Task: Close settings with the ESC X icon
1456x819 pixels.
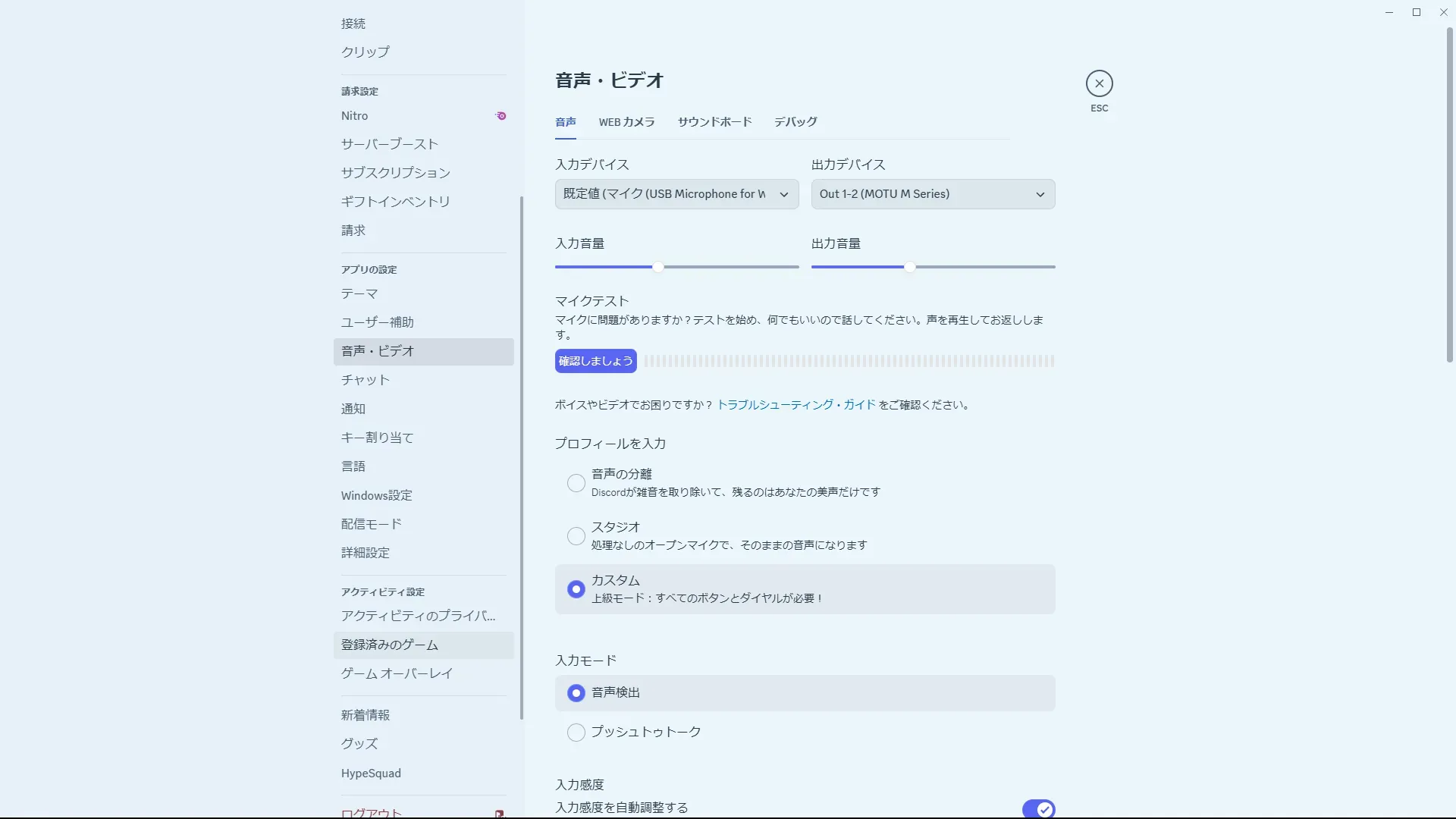Action: [x=1099, y=83]
